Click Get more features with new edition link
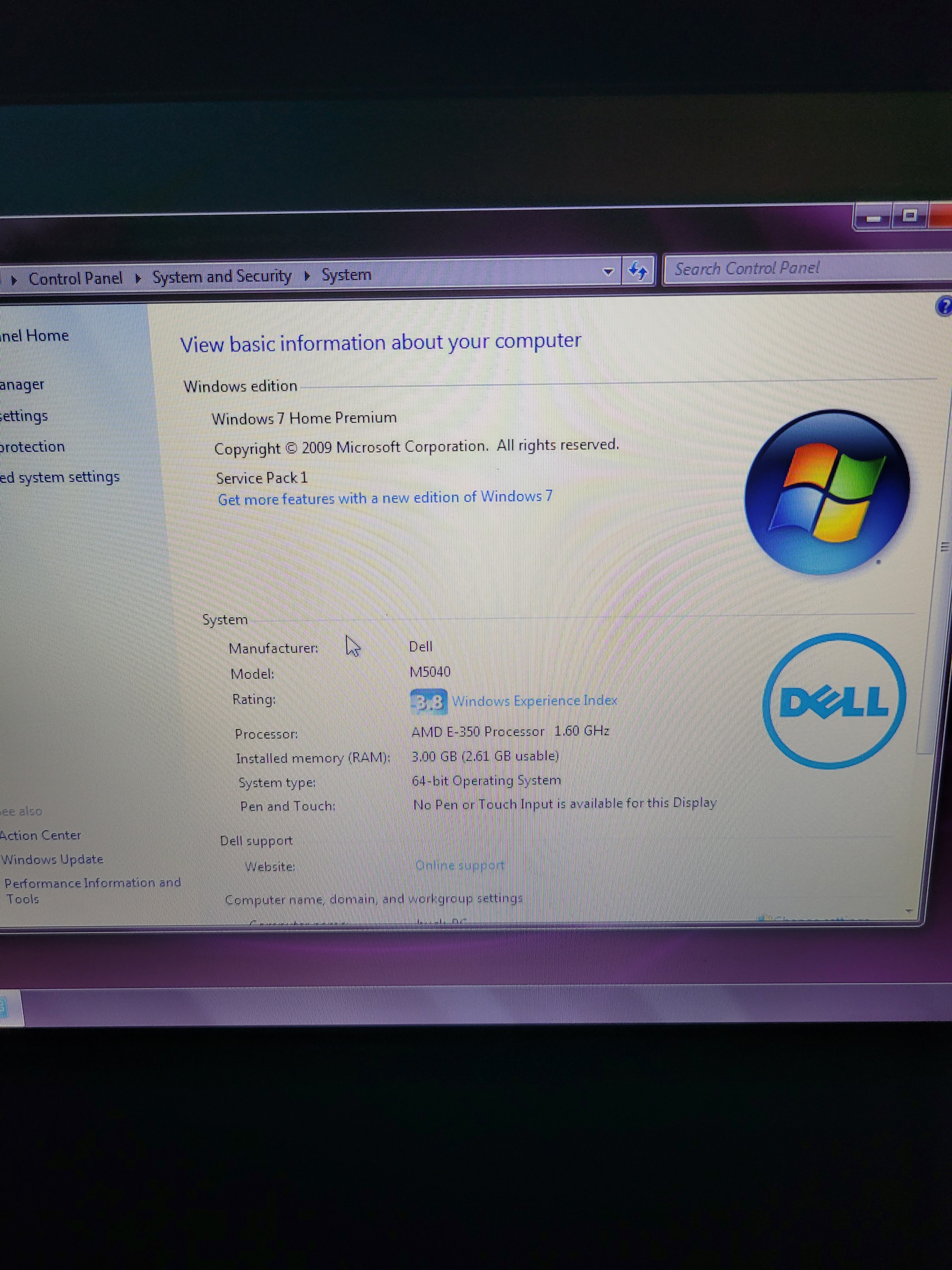 click(x=384, y=498)
